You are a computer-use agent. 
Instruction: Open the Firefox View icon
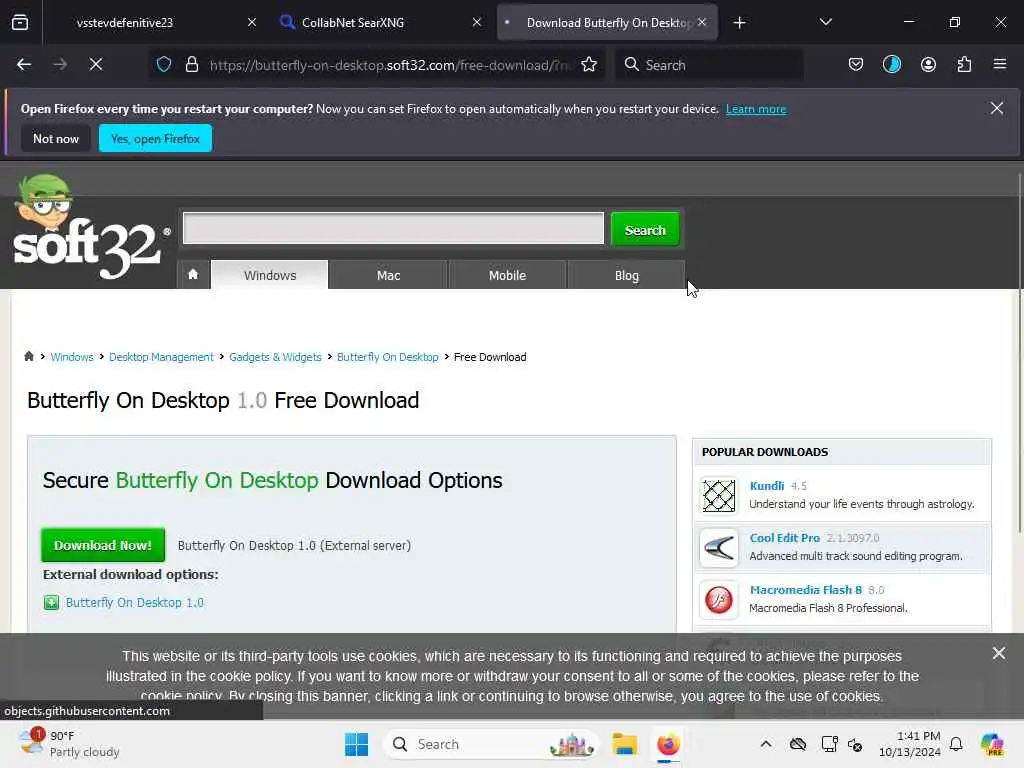20,23
